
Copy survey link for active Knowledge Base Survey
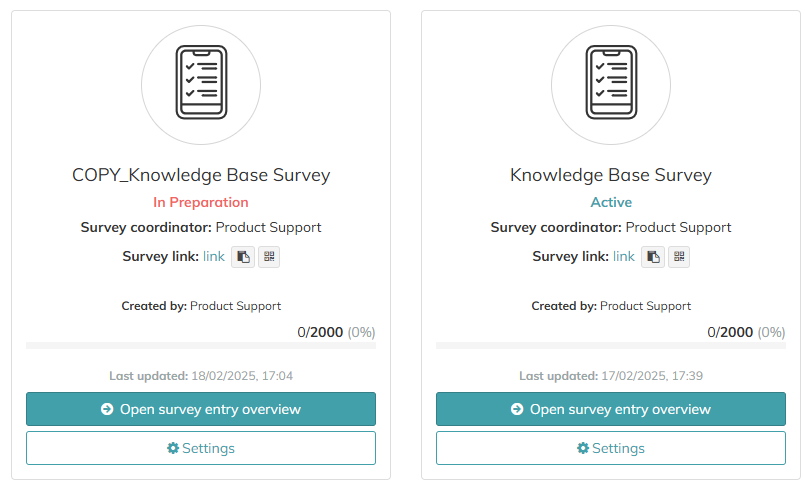(652, 257)
